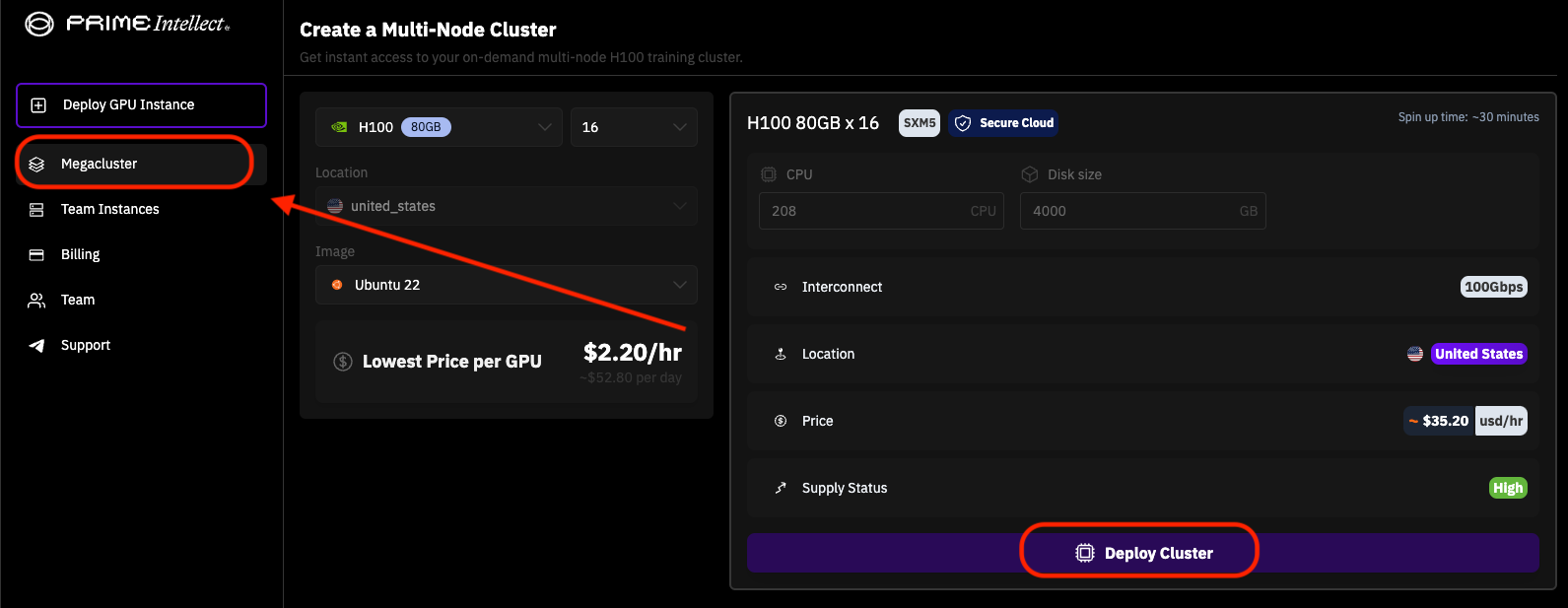Image resolution: width=1568 pixels, height=608 pixels.
Task: Click the dollar icon beside Lowest Price per GPU
Action: coord(343,362)
